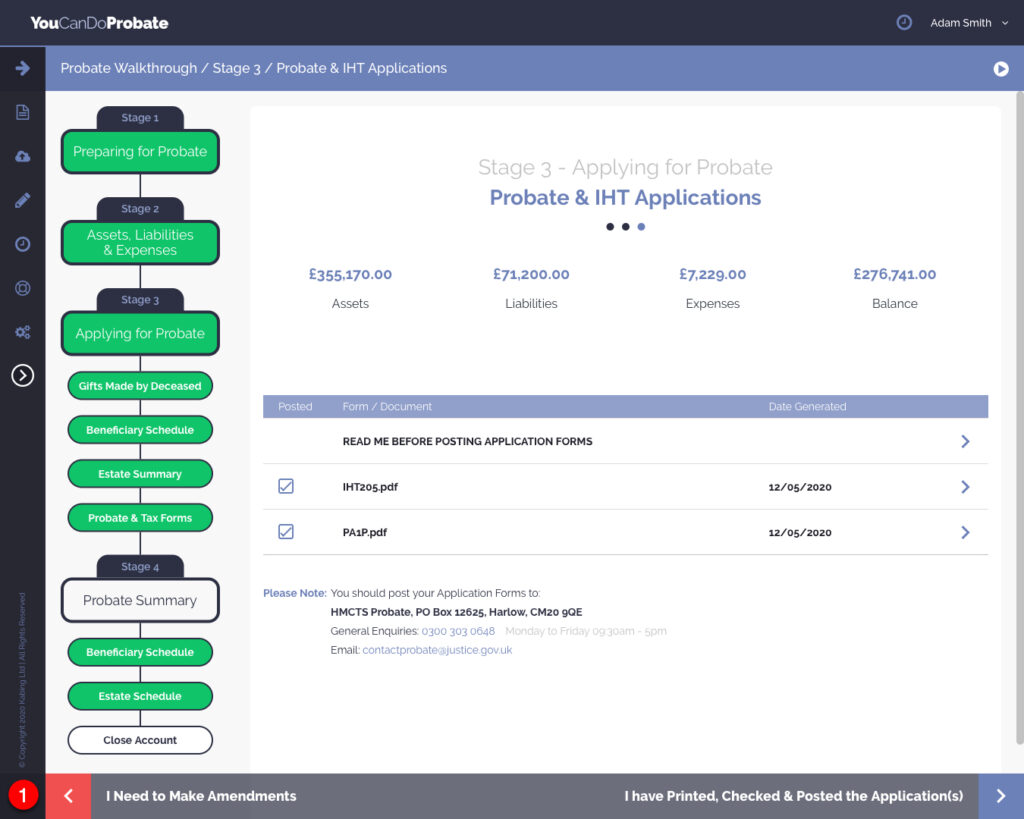Untick the Posted checkbox for PA1P.pdf
The image size is (1024, 819).
pyautogui.click(x=286, y=533)
